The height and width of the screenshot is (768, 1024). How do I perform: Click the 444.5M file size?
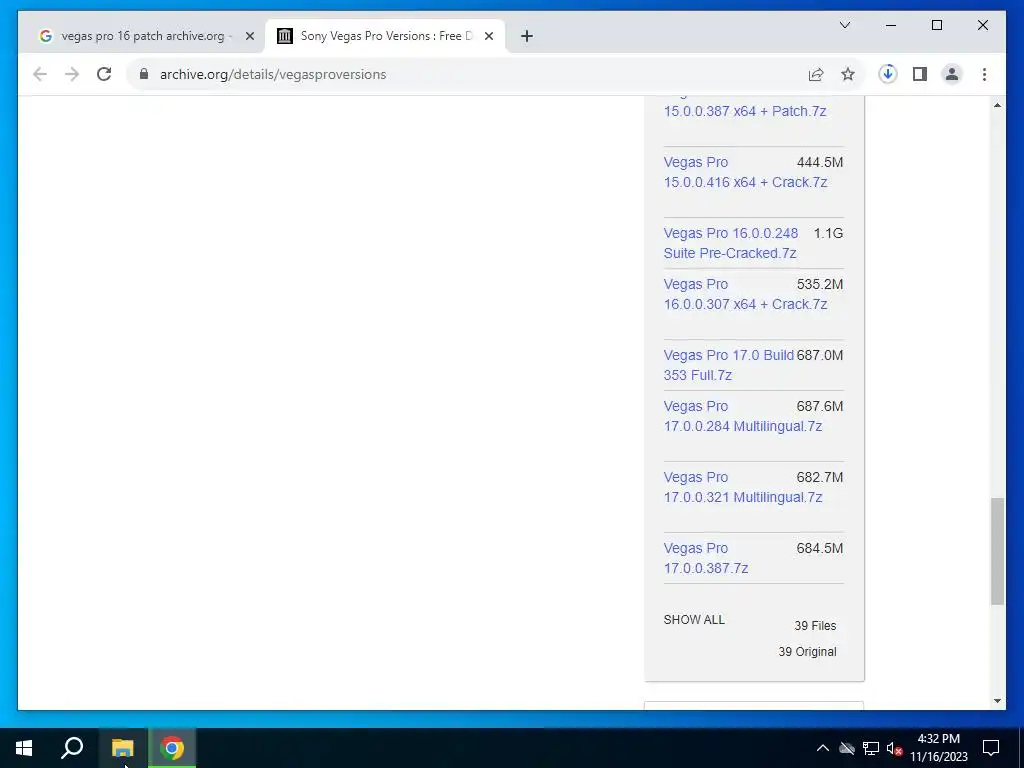(820, 162)
